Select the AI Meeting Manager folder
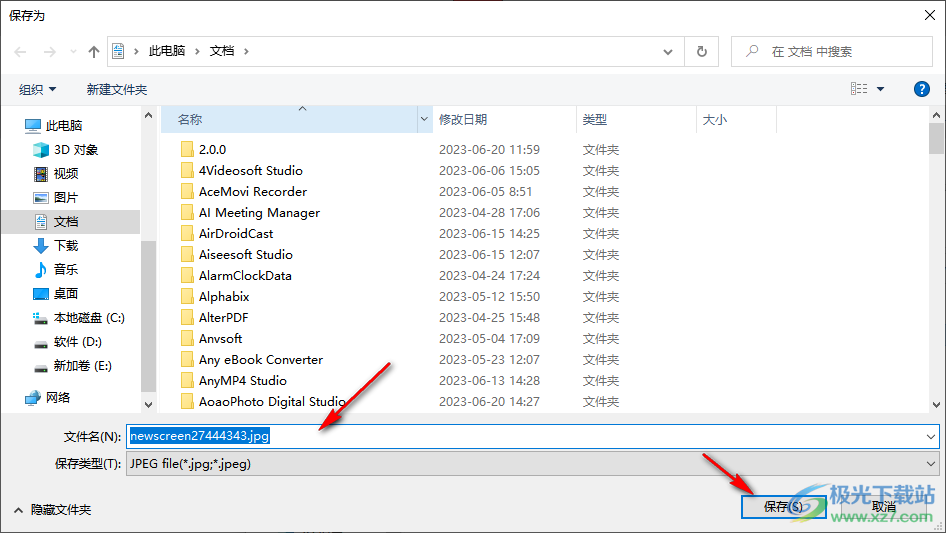 (259, 213)
